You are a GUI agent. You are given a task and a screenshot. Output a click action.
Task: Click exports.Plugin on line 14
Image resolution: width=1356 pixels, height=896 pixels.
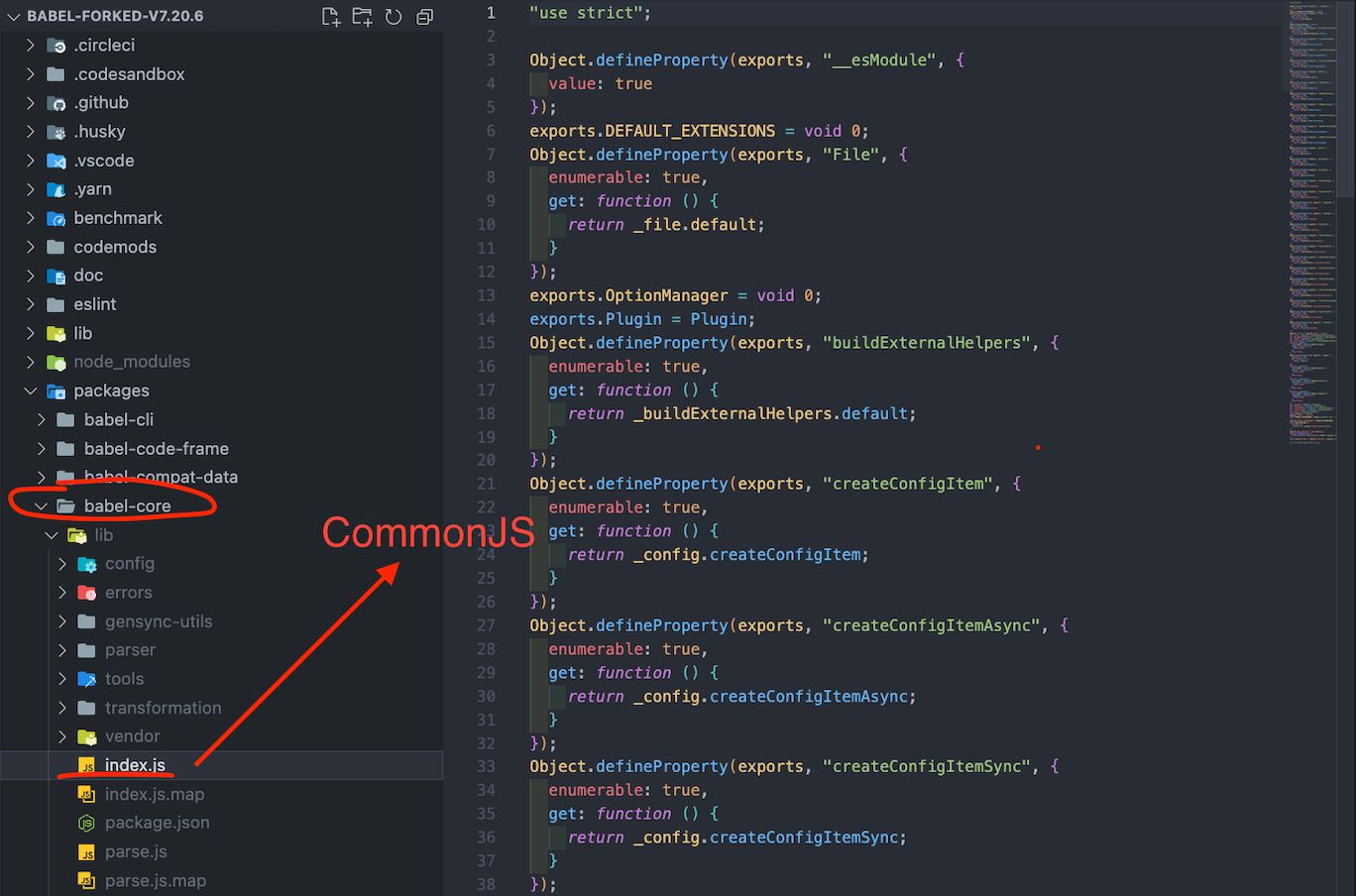click(x=596, y=319)
